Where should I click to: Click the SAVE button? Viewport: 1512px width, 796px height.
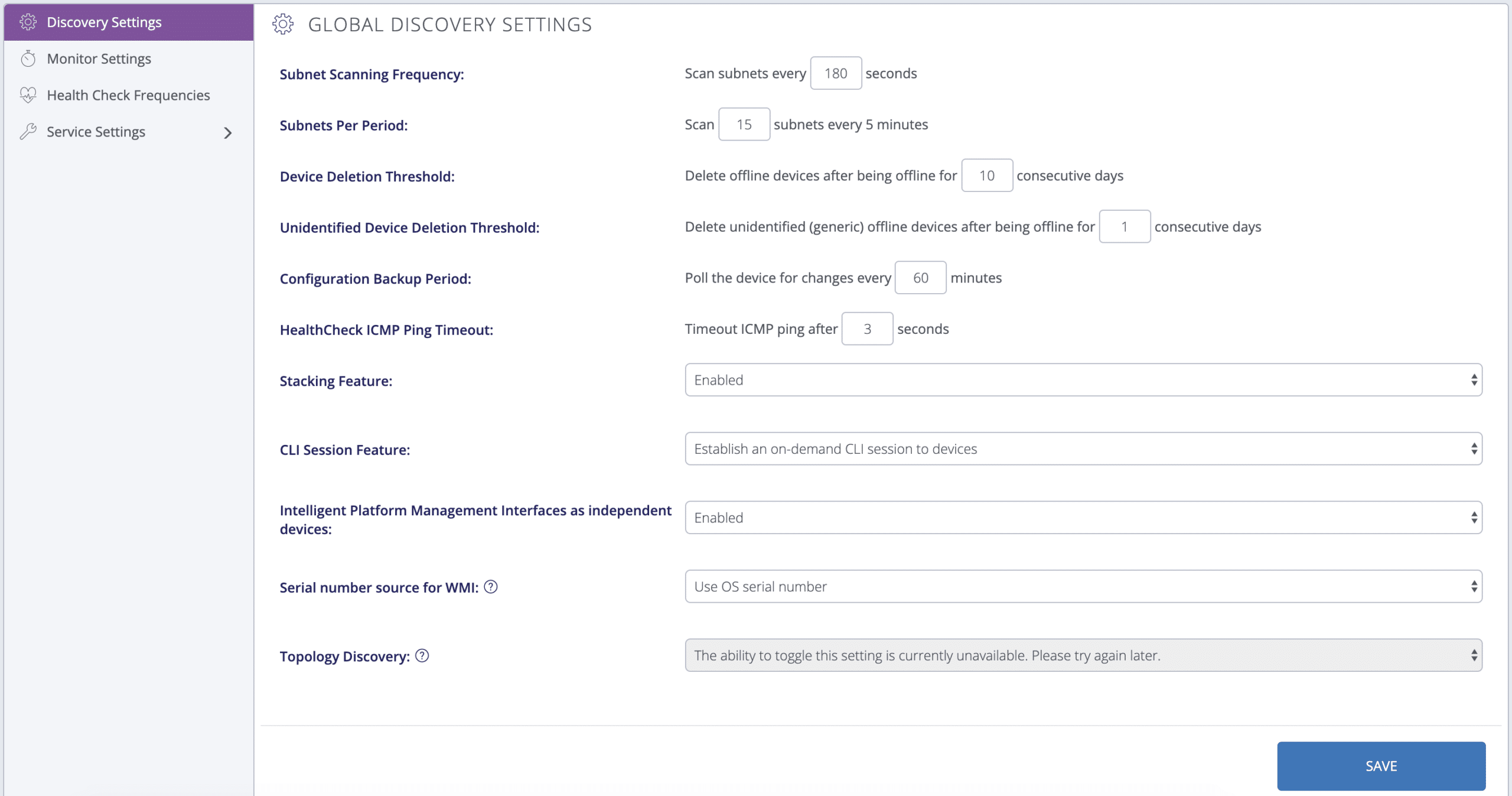click(1381, 766)
